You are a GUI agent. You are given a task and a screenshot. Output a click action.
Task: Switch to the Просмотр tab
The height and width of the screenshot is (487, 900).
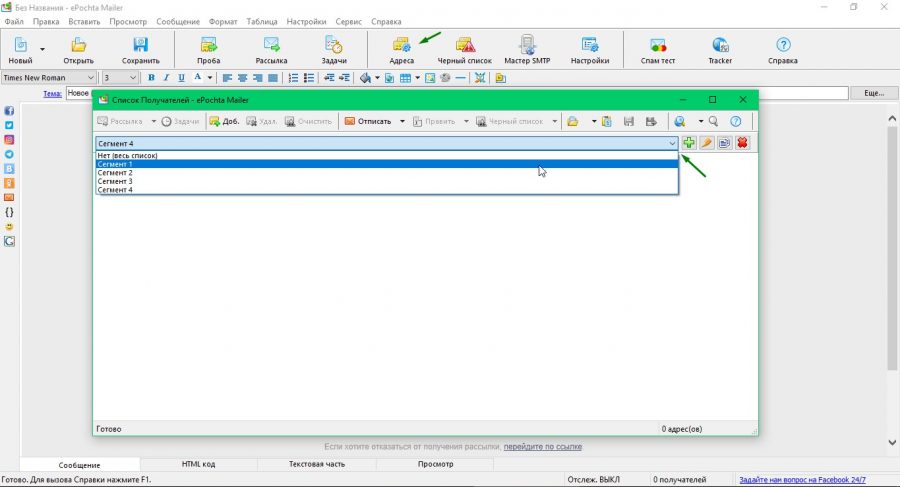(435, 464)
